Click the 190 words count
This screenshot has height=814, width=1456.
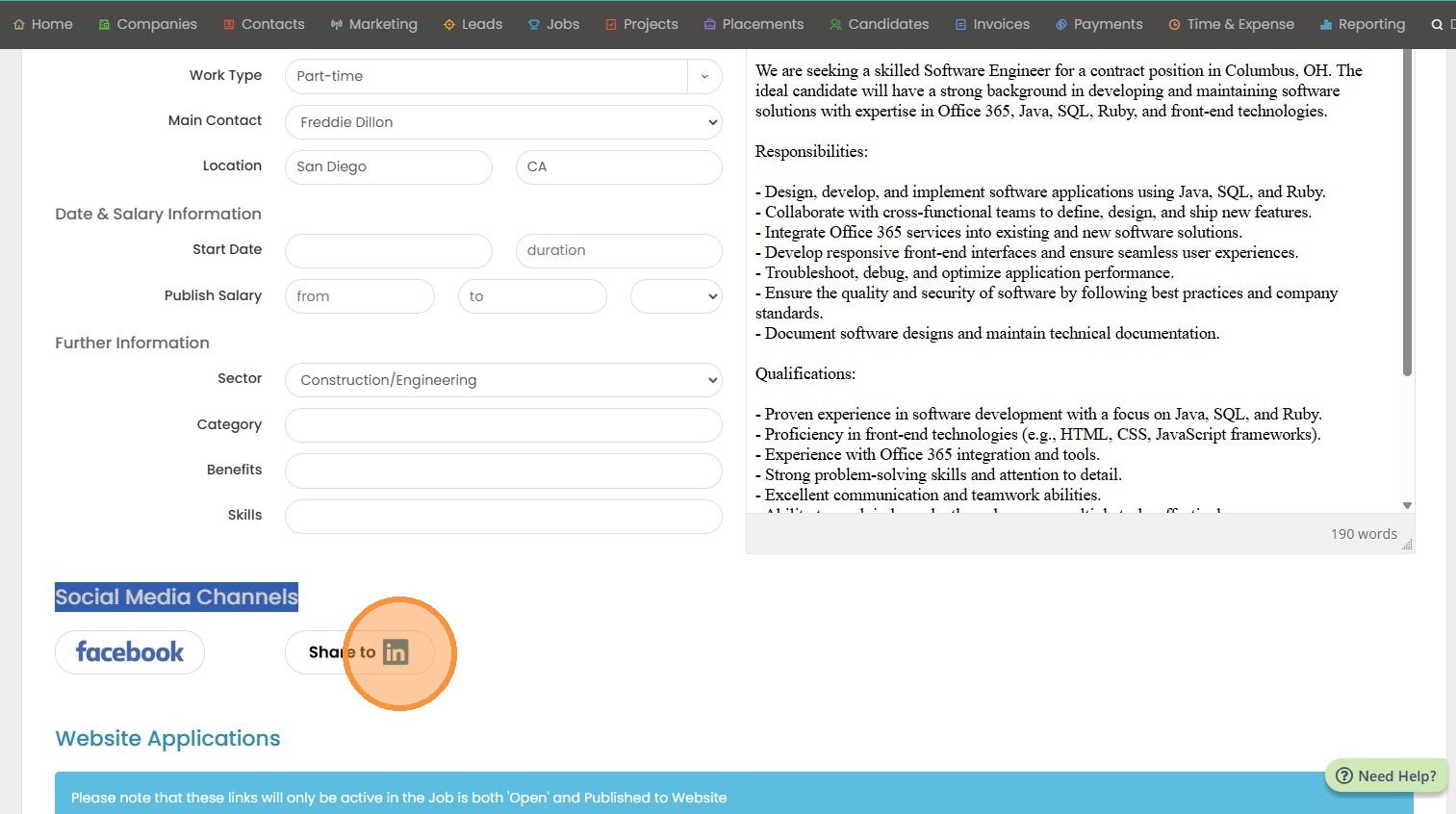1364,534
